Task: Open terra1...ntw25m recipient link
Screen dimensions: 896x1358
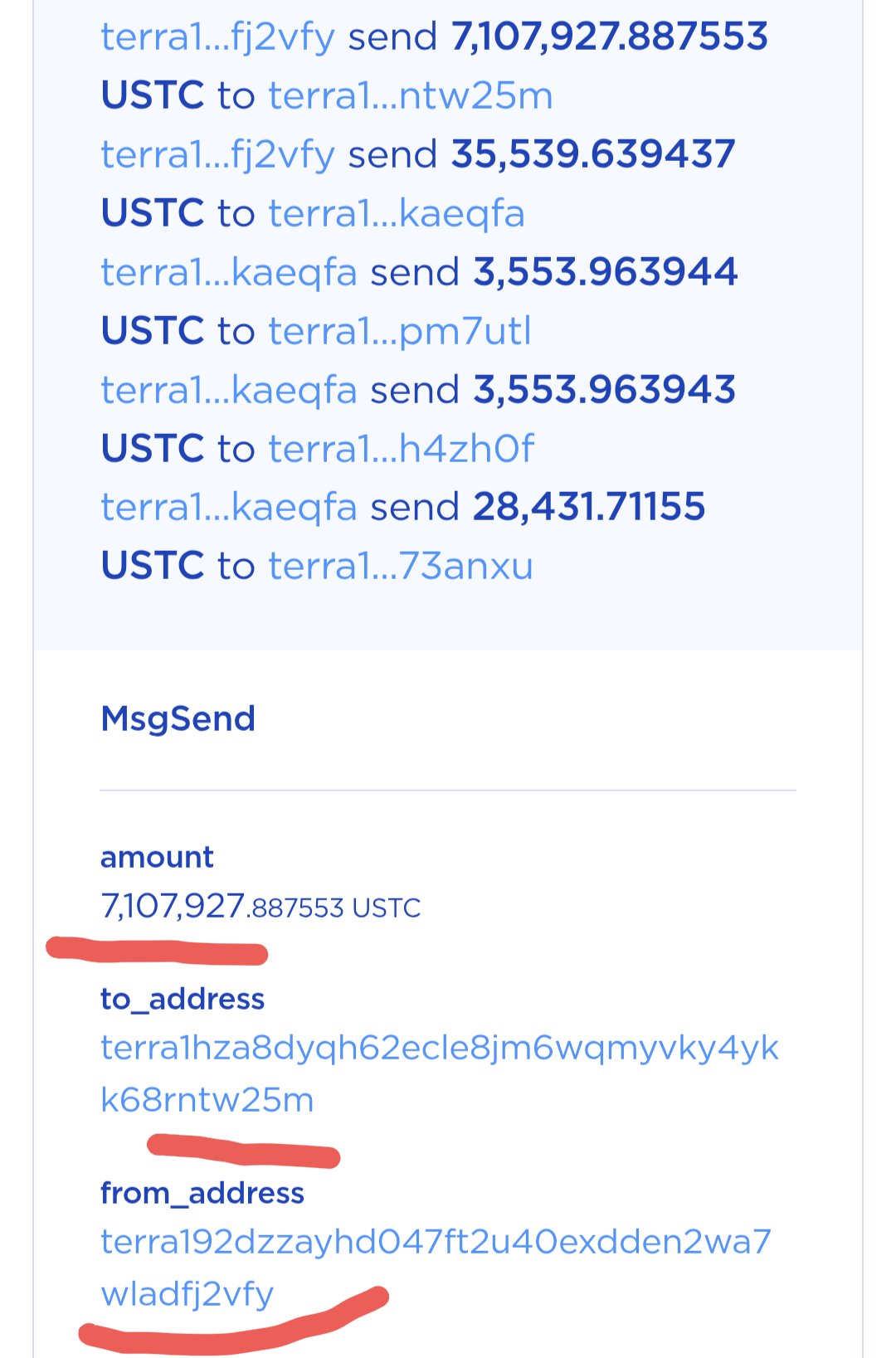Action: point(411,96)
